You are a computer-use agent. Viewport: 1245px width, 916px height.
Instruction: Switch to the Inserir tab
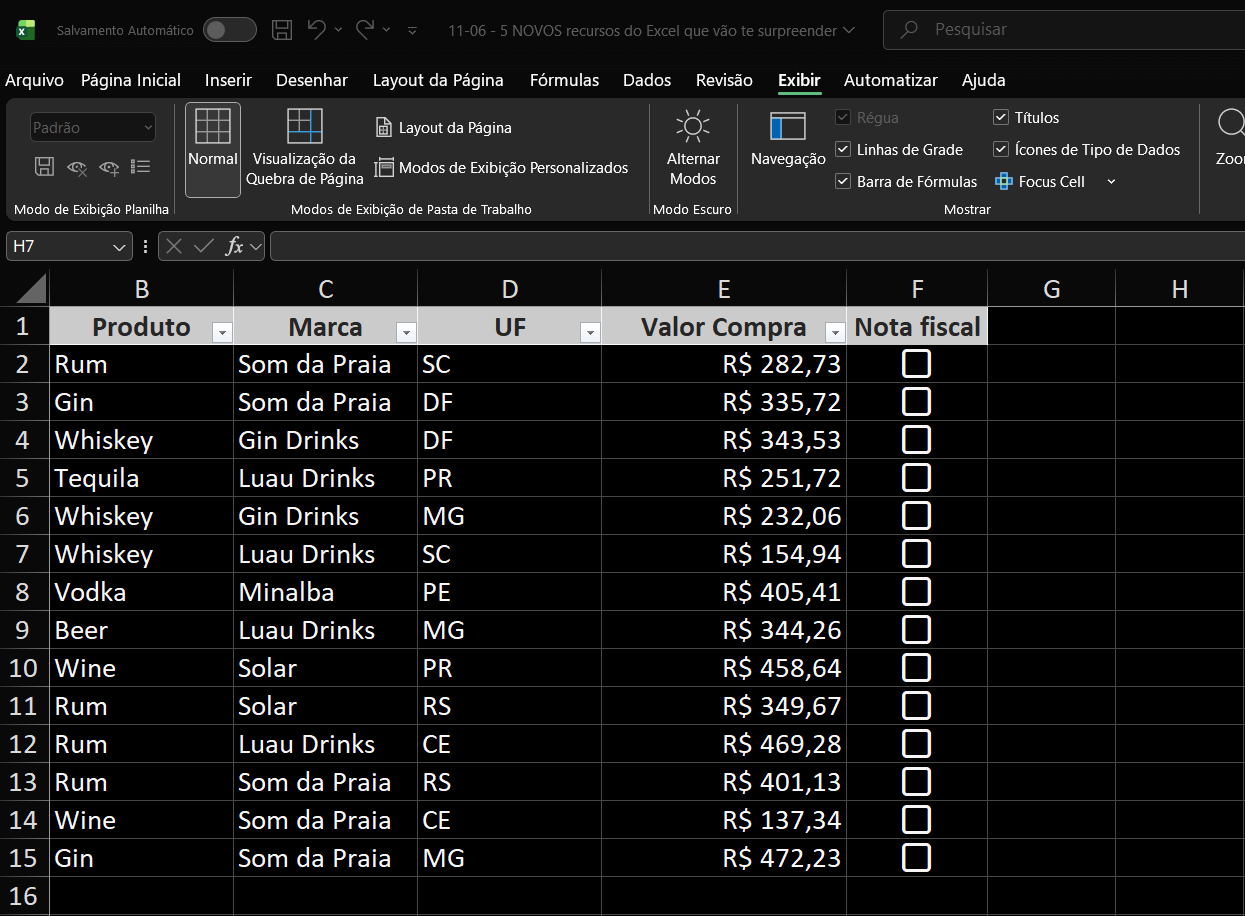[228, 80]
